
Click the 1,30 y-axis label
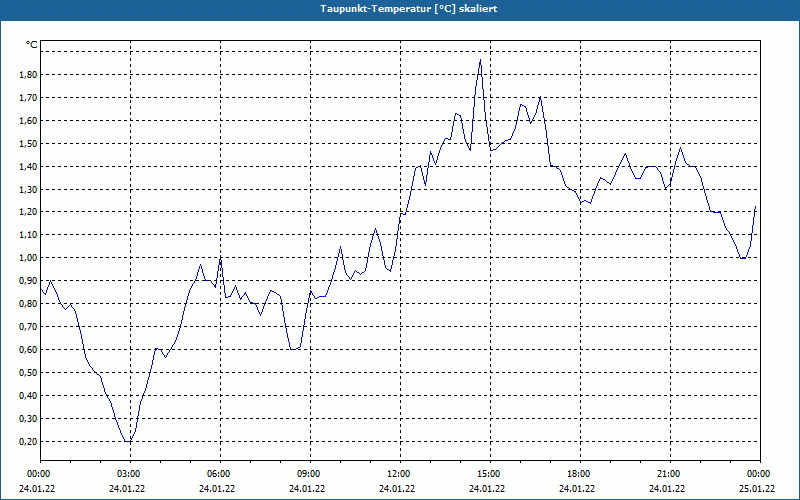pos(27,190)
